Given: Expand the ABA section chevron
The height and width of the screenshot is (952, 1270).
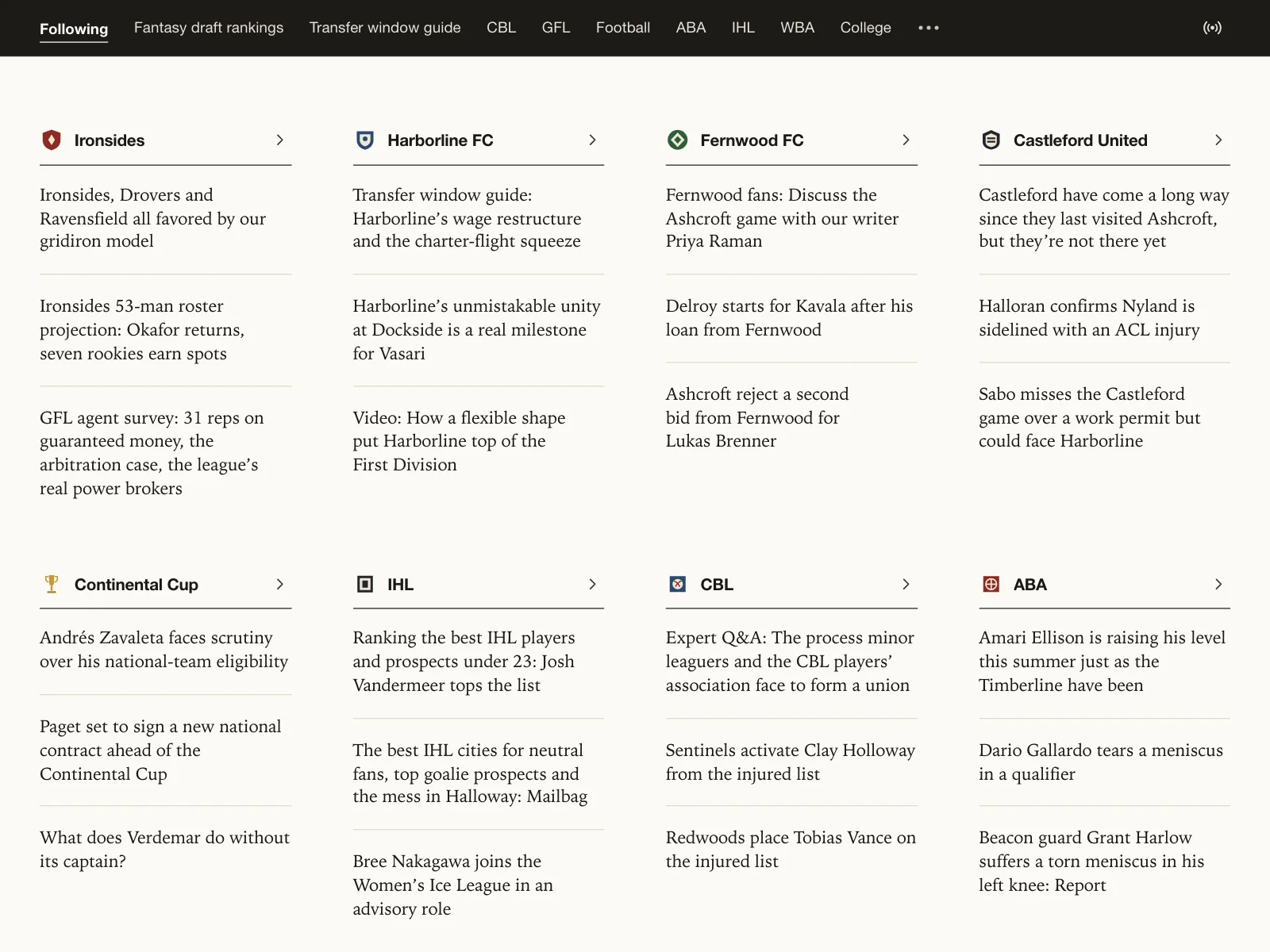Looking at the screenshot, I should pyautogui.click(x=1218, y=585).
